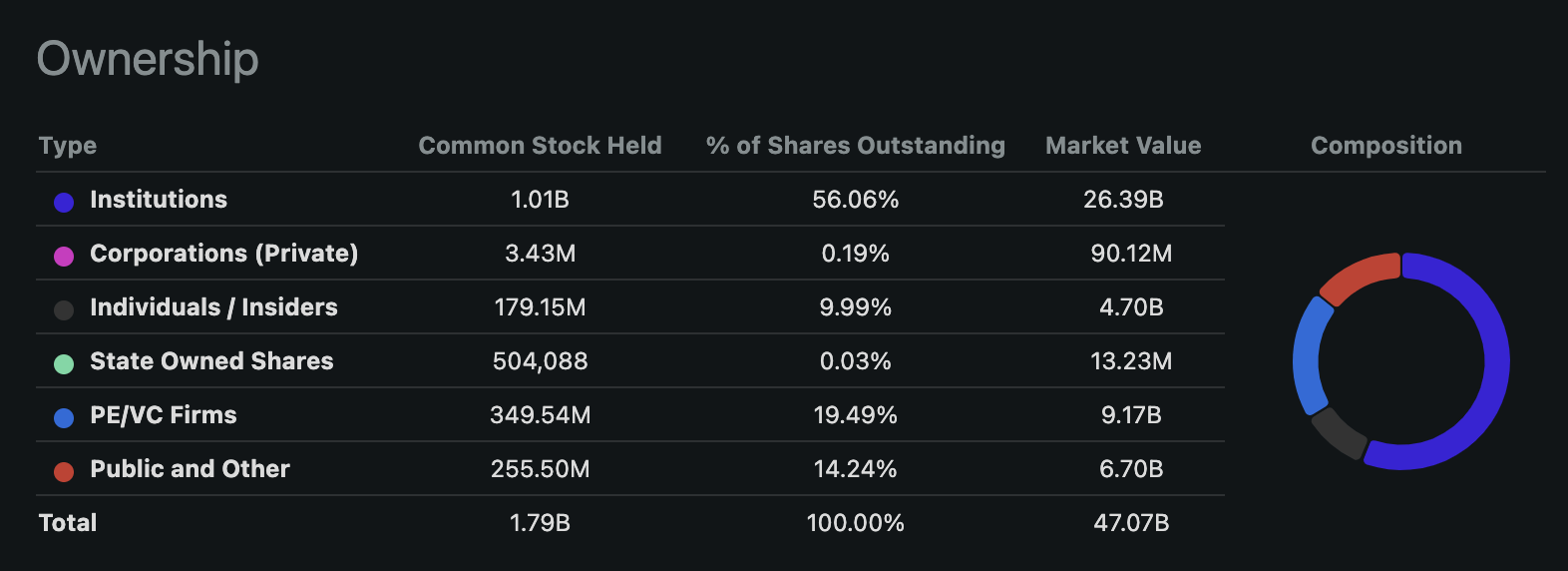Click the blue PE/VC Firms dot
The height and width of the screenshot is (571, 1568).
tap(64, 417)
